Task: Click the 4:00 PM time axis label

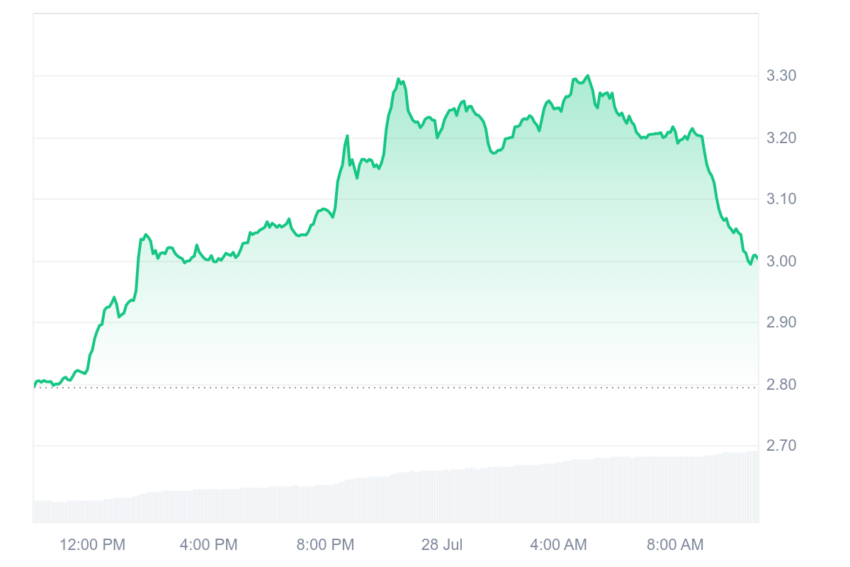Action: coord(209,544)
